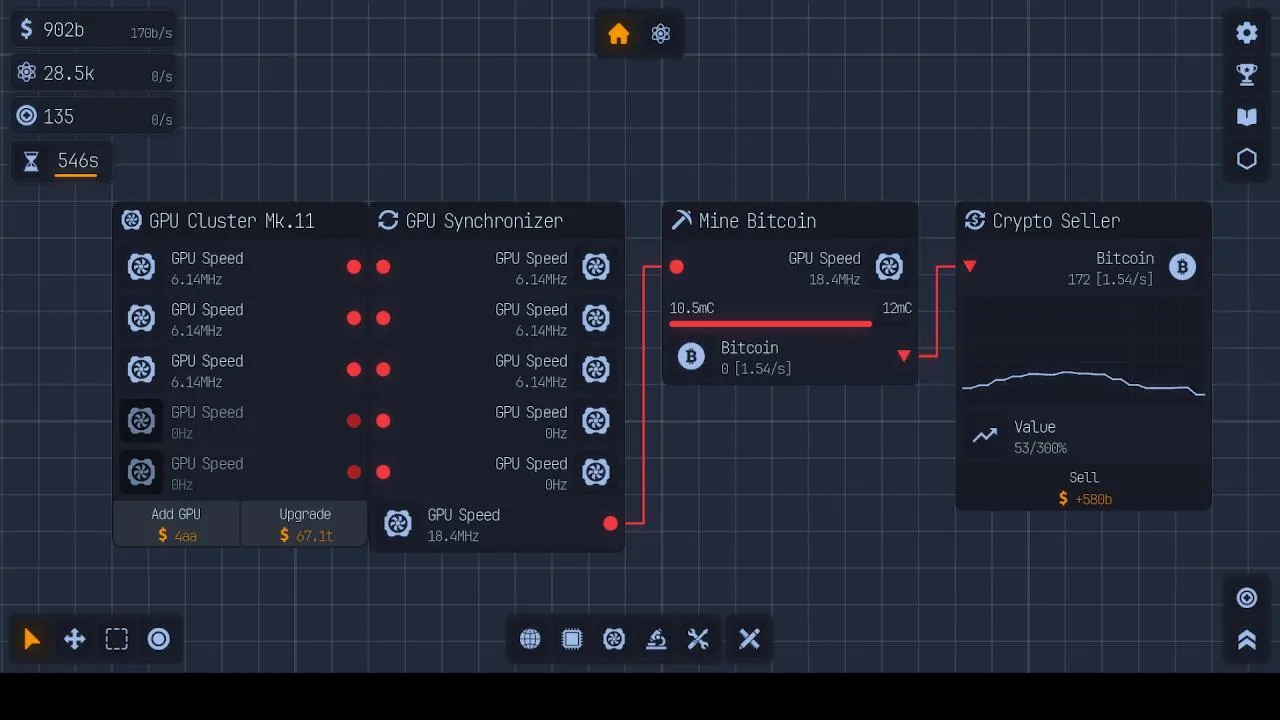Click the fourth disabled GPU fan icon in Cluster
This screenshot has height=720, width=1280.
click(142, 421)
